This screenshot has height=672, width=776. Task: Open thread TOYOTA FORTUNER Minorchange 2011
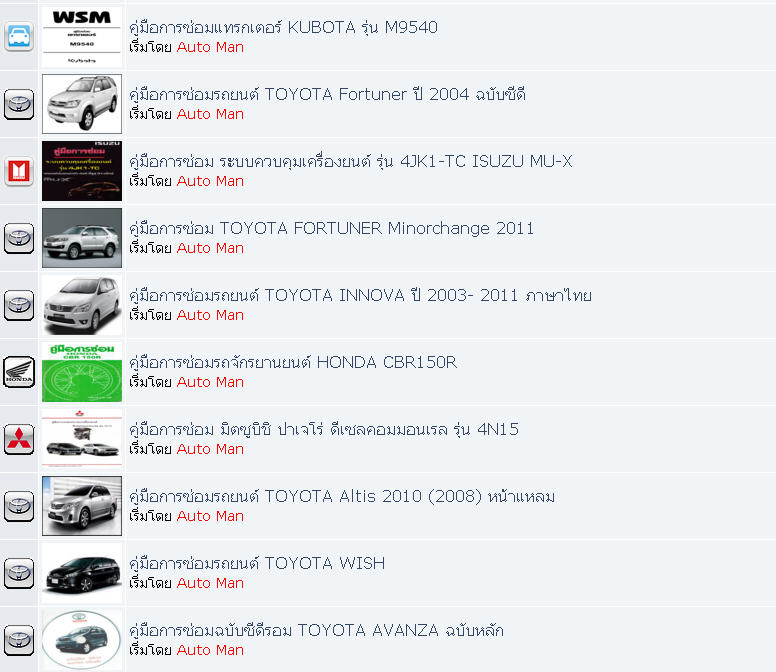(x=331, y=228)
